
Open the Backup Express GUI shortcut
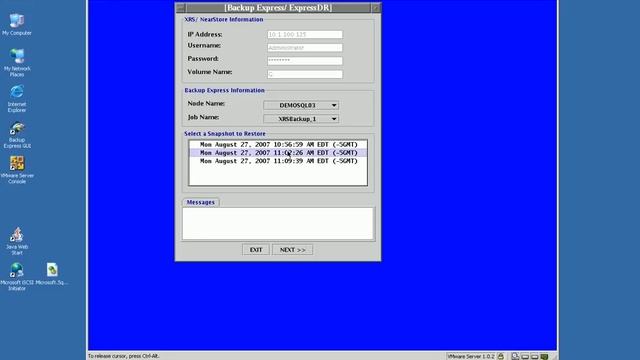(x=17, y=135)
